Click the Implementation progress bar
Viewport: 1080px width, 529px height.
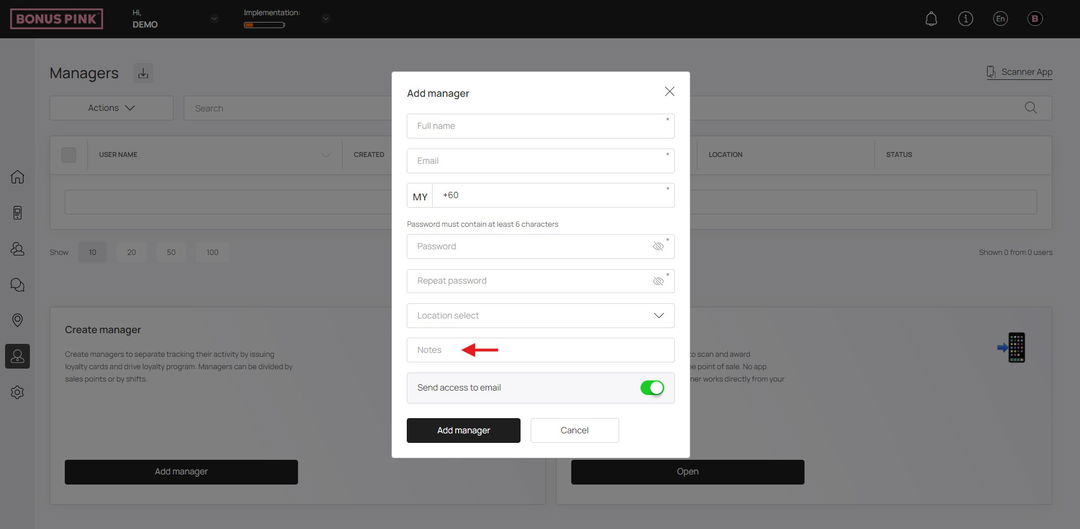pyautogui.click(x=264, y=25)
